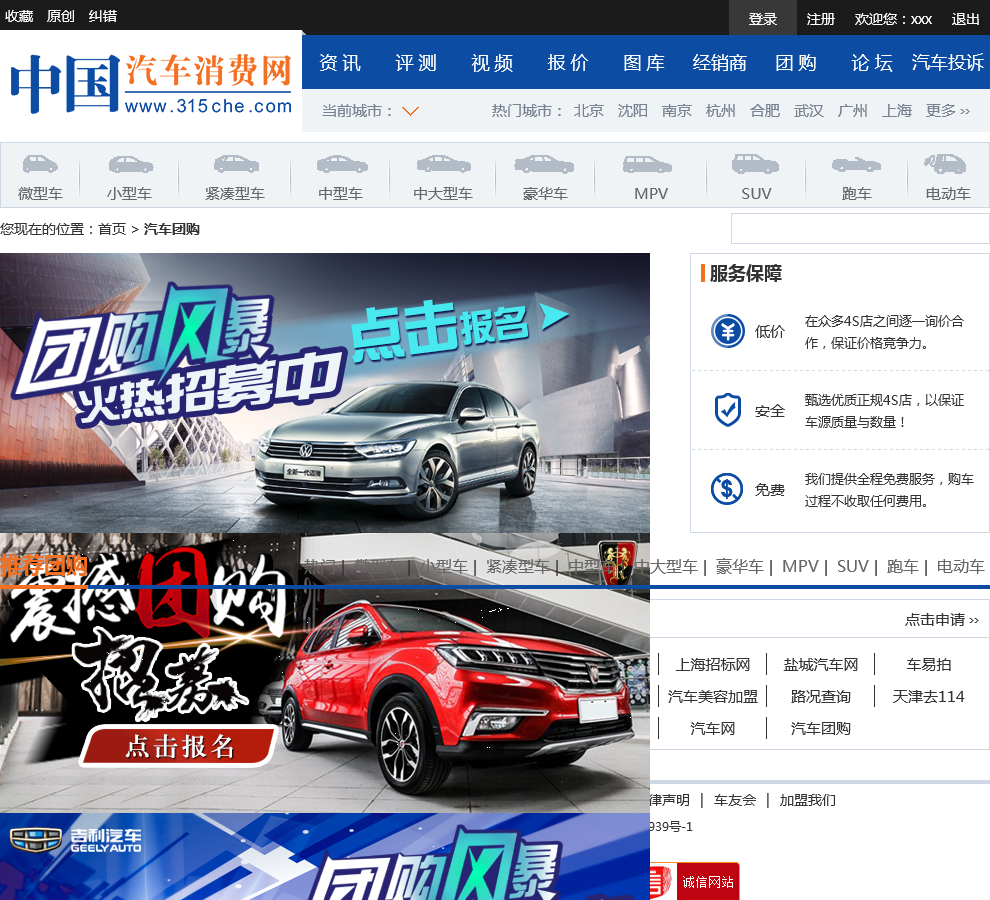Expand 更多 hot cities list
Screen dimensions: 990x900
[x=947, y=111]
